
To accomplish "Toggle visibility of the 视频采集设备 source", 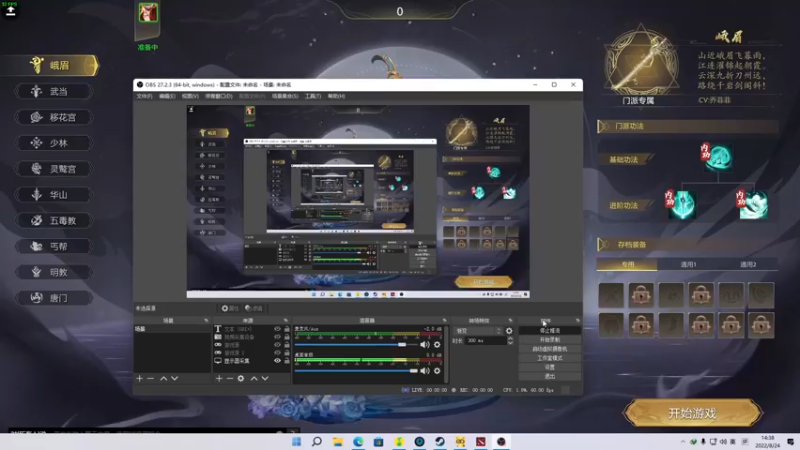I will [277, 337].
